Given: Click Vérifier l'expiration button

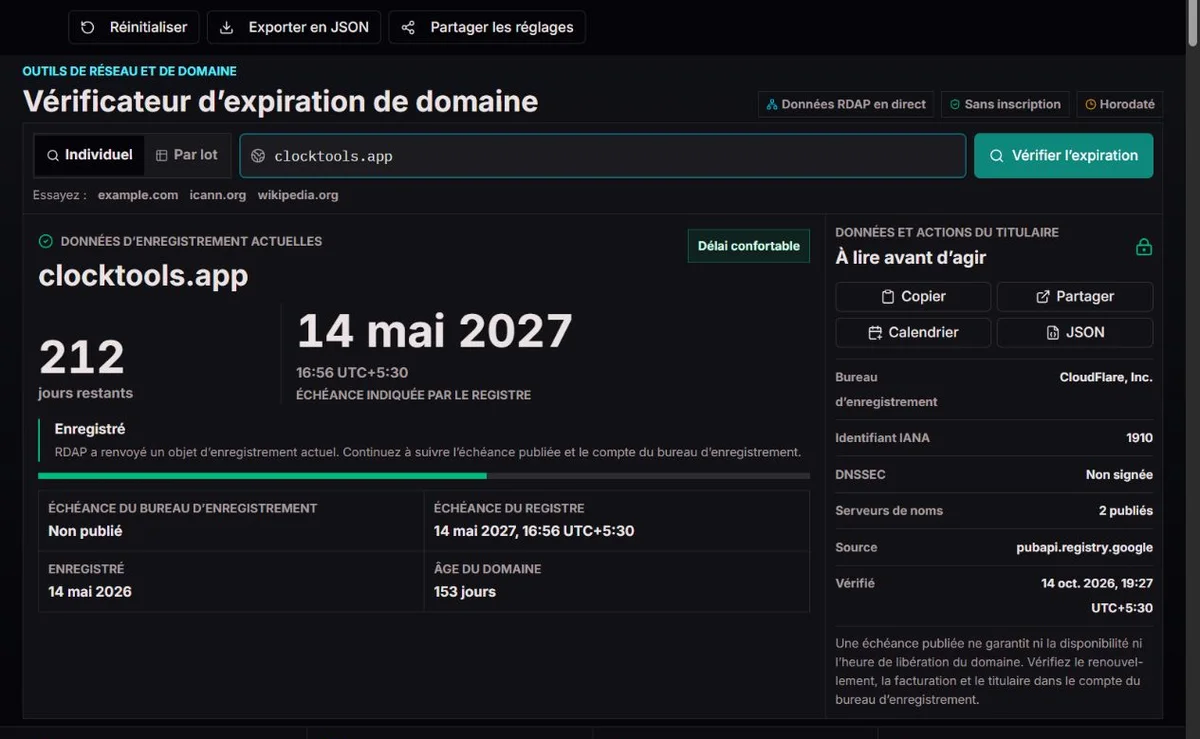Looking at the screenshot, I should point(1064,156).
